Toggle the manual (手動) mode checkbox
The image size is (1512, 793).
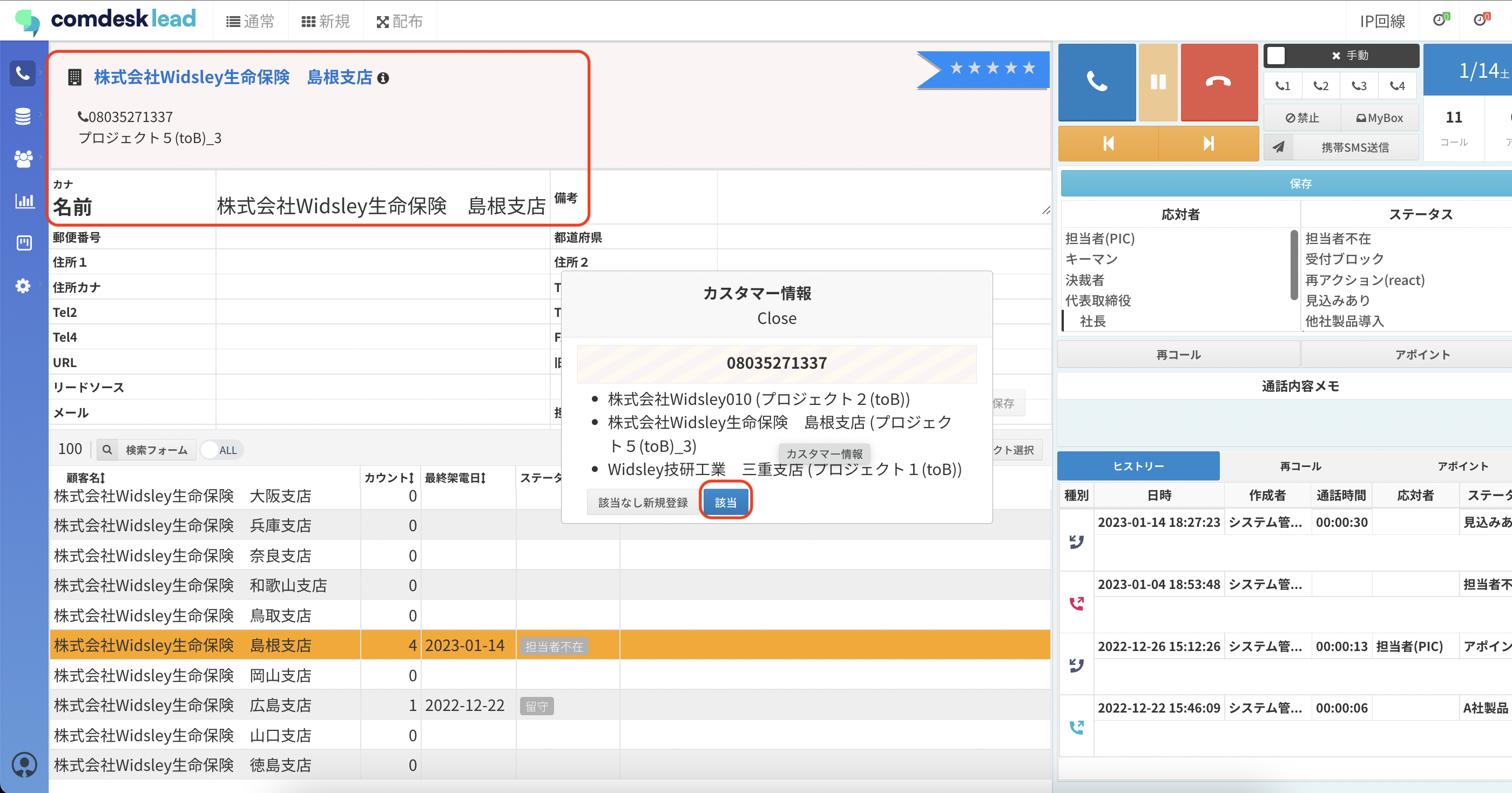point(1275,56)
